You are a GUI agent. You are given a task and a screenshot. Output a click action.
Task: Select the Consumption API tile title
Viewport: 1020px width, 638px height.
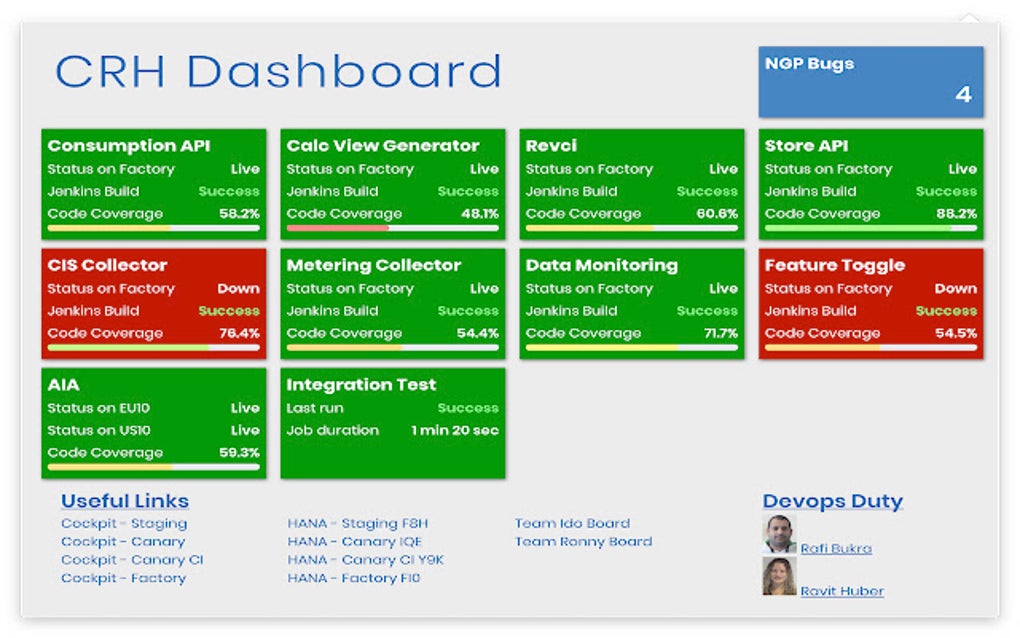tap(129, 146)
